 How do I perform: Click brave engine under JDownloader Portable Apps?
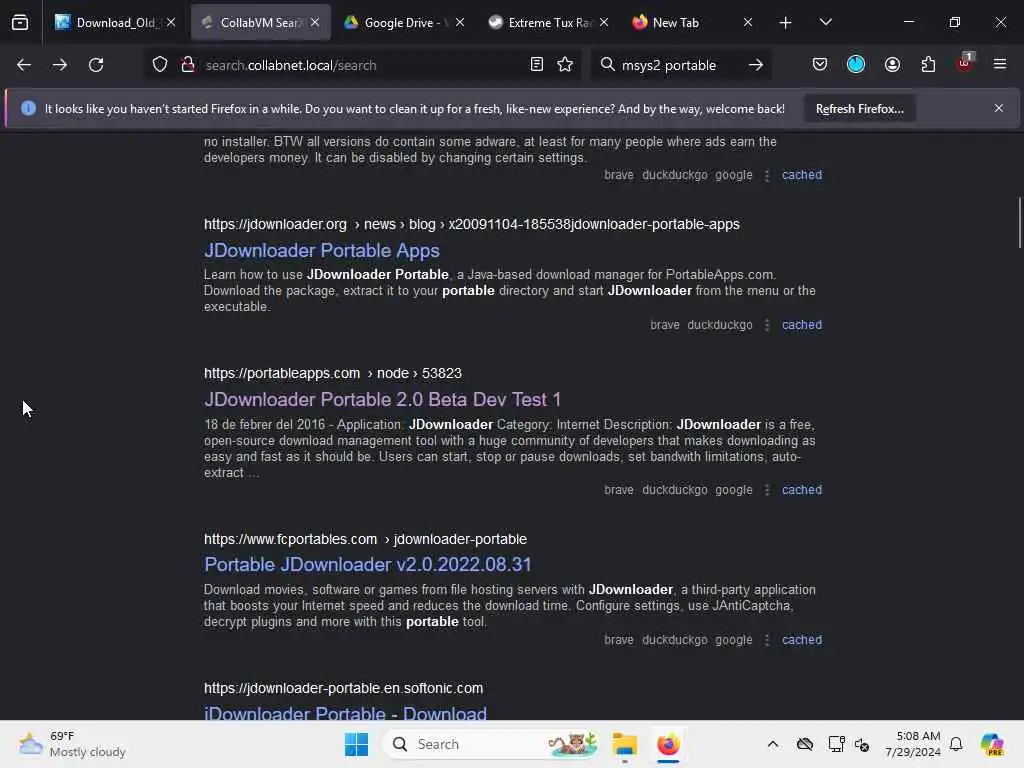tap(665, 325)
